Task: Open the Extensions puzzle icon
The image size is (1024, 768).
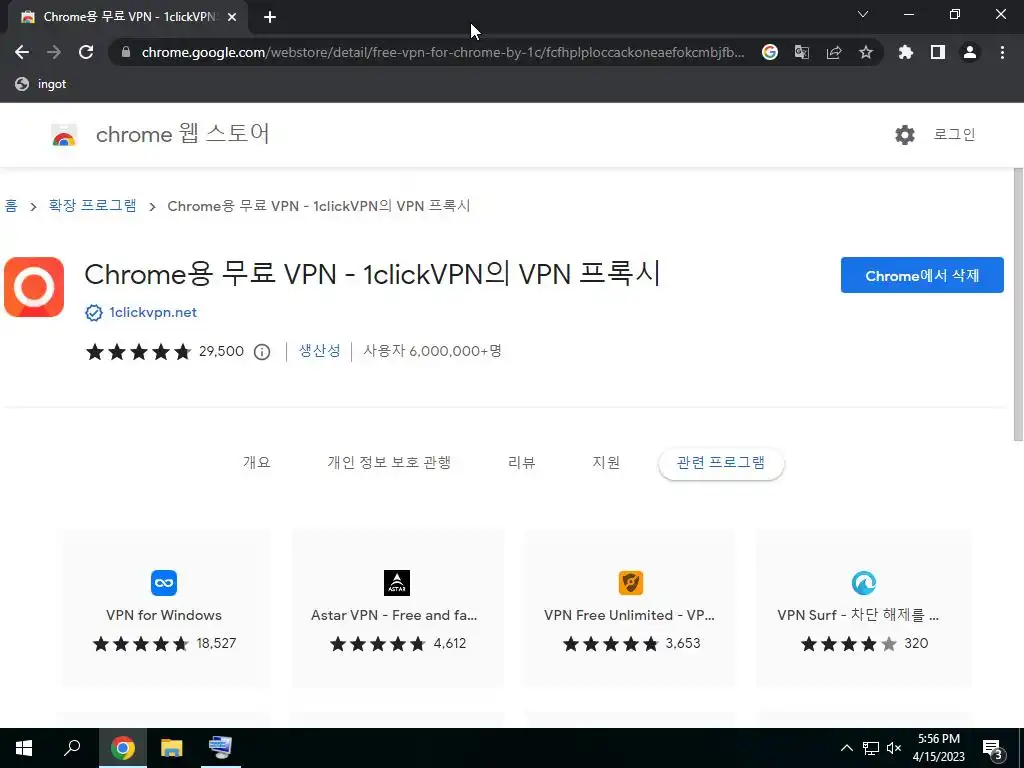Action: (x=906, y=52)
